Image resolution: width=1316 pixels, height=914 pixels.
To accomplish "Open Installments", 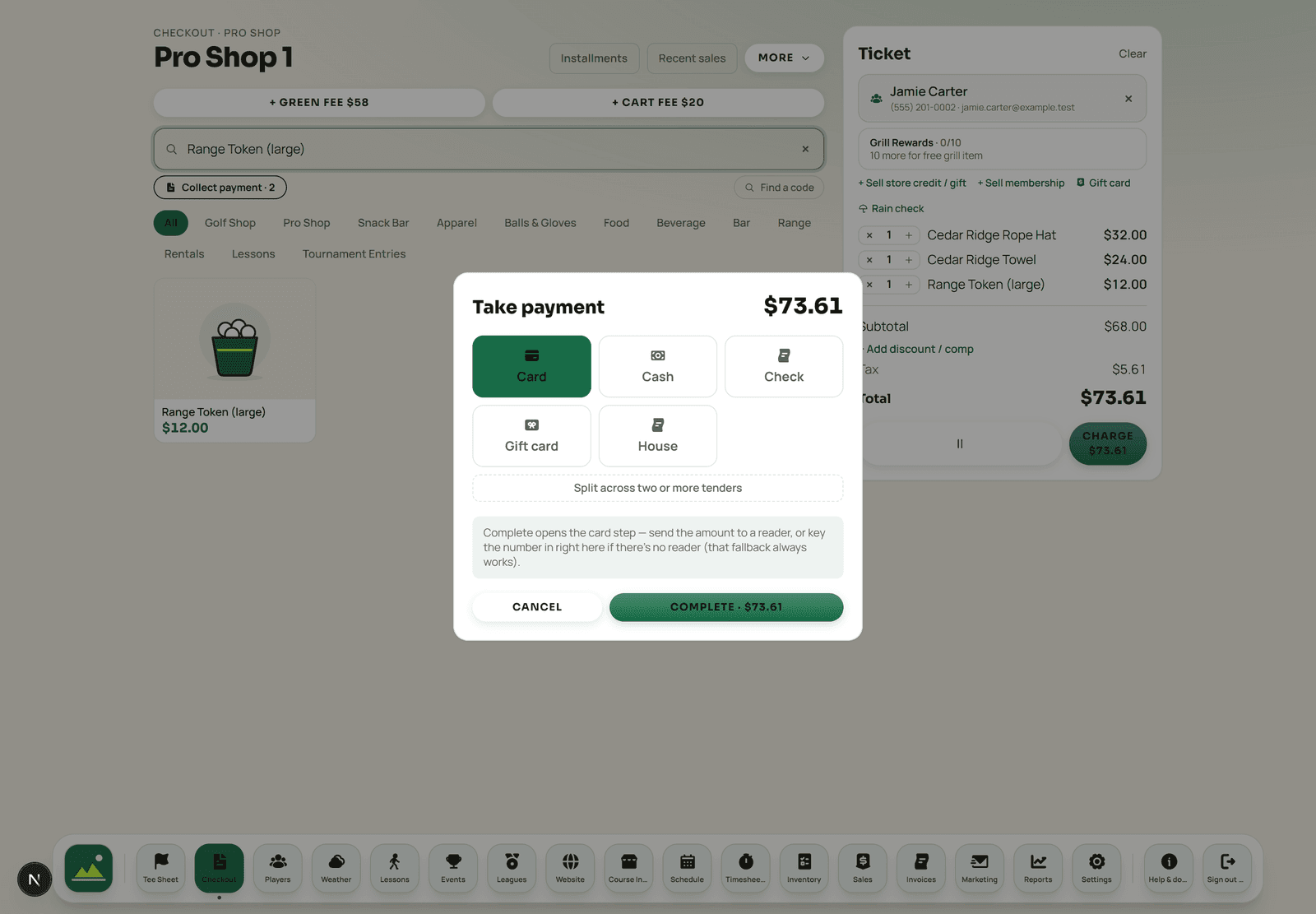I will click(594, 58).
